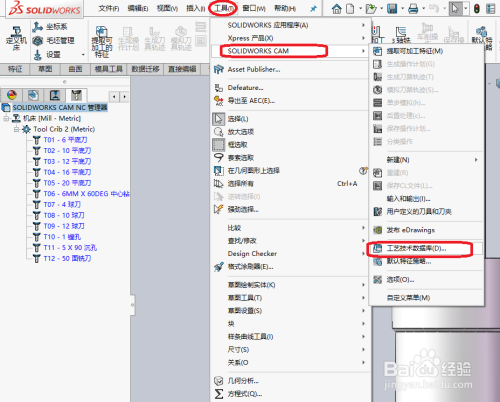Click tree tab scroll-right arrow
Screen dimensions: 500x402
coord(124,97)
